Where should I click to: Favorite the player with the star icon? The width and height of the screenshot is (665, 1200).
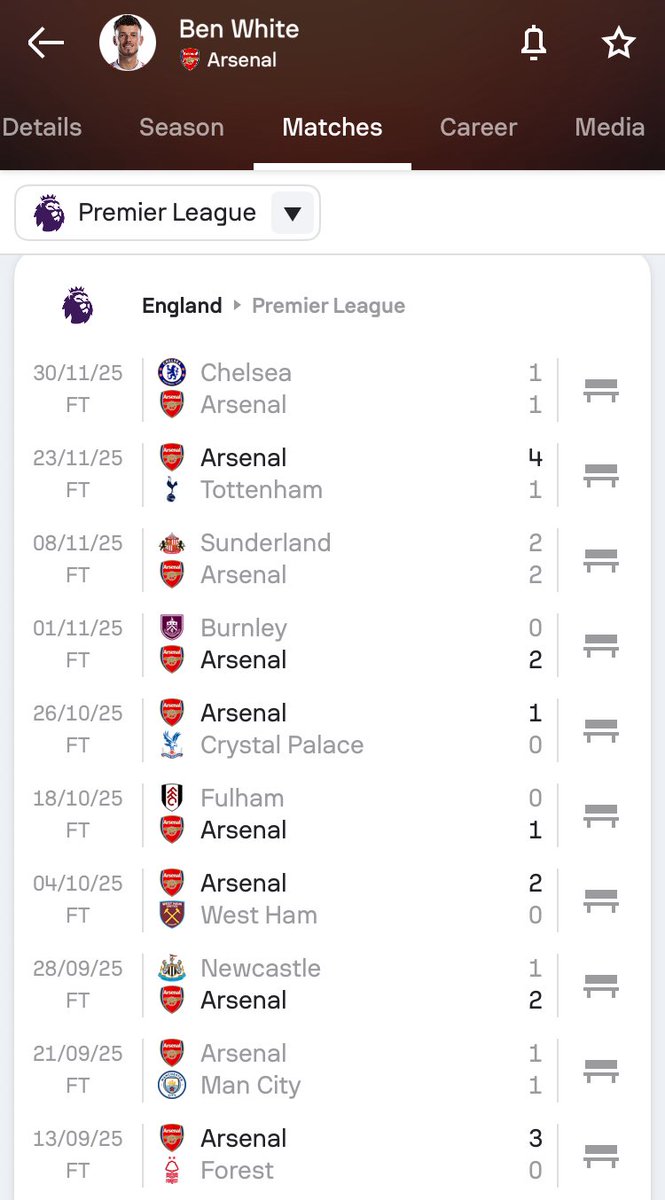tap(618, 42)
